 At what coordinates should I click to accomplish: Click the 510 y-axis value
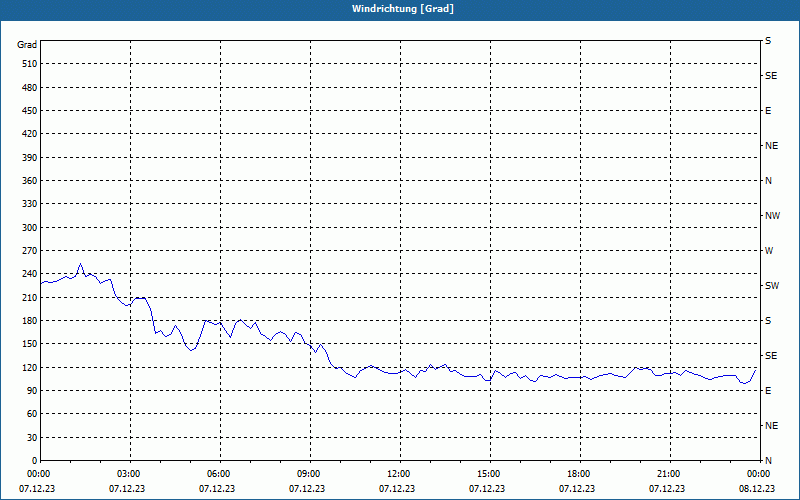tap(30, 64)
